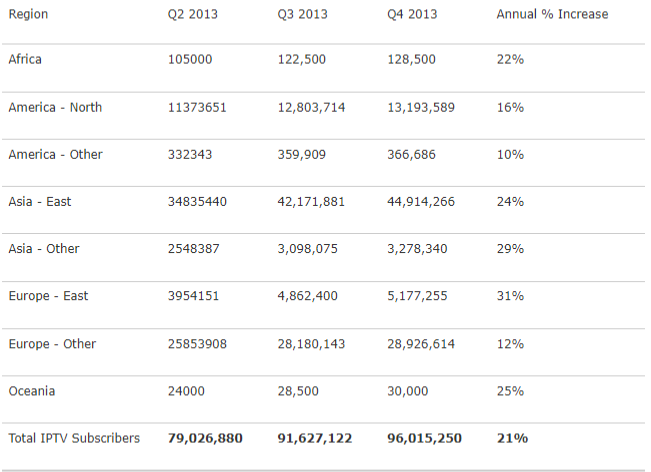Viewport: 651px width, 472px height.
Task: Click the total Q4 value 96,015,250
Action: pyautogui.click(x=425, y=438)
